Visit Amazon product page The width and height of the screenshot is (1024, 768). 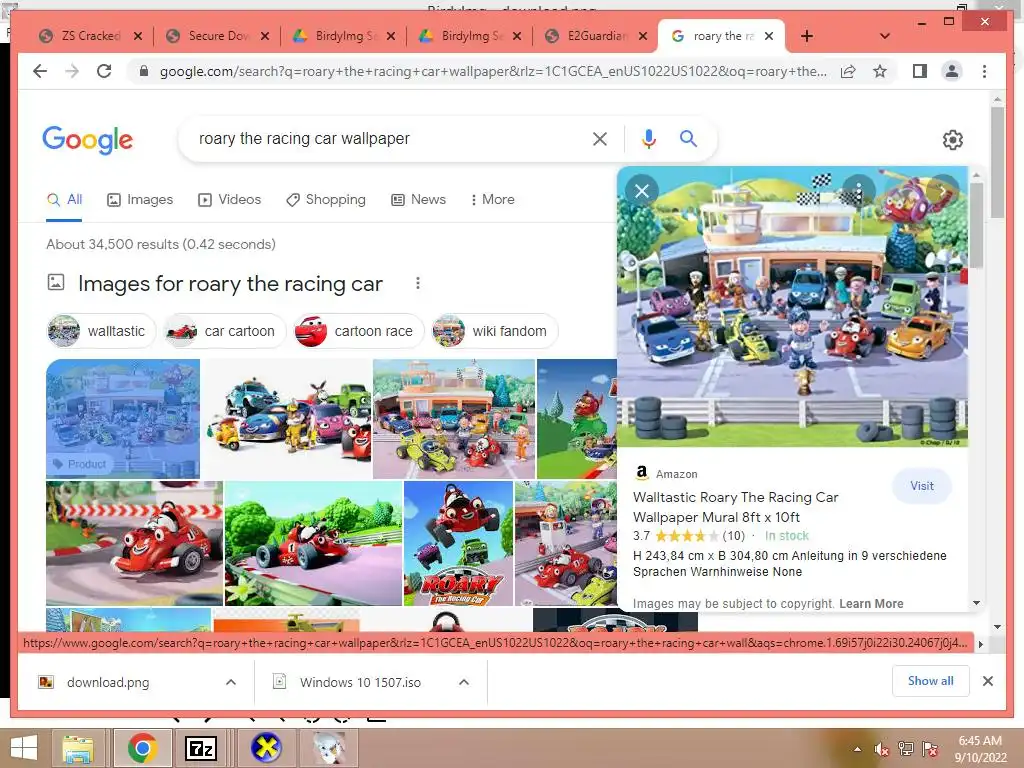point(921,486)
